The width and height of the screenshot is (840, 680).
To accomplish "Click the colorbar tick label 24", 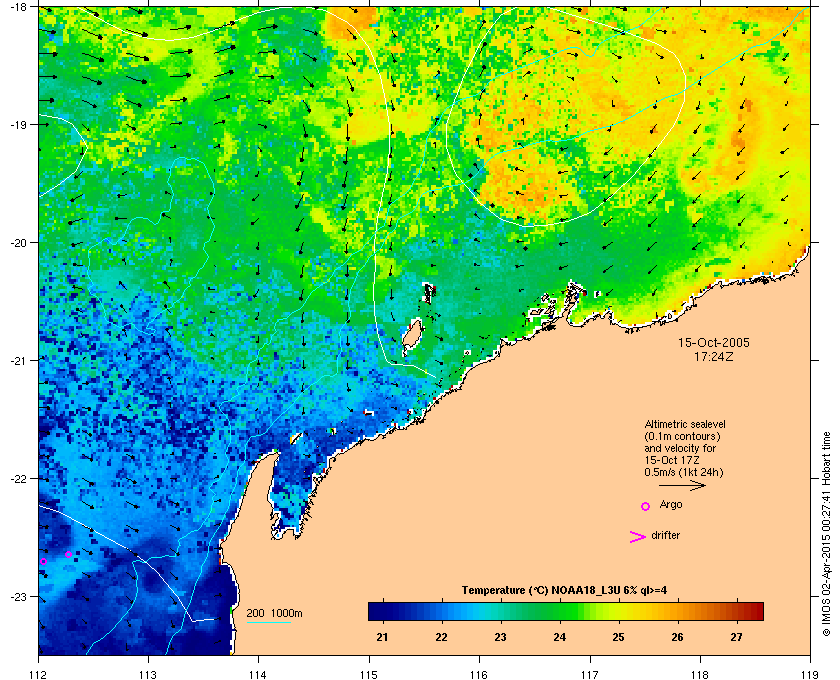I will [x=559, y=637].
